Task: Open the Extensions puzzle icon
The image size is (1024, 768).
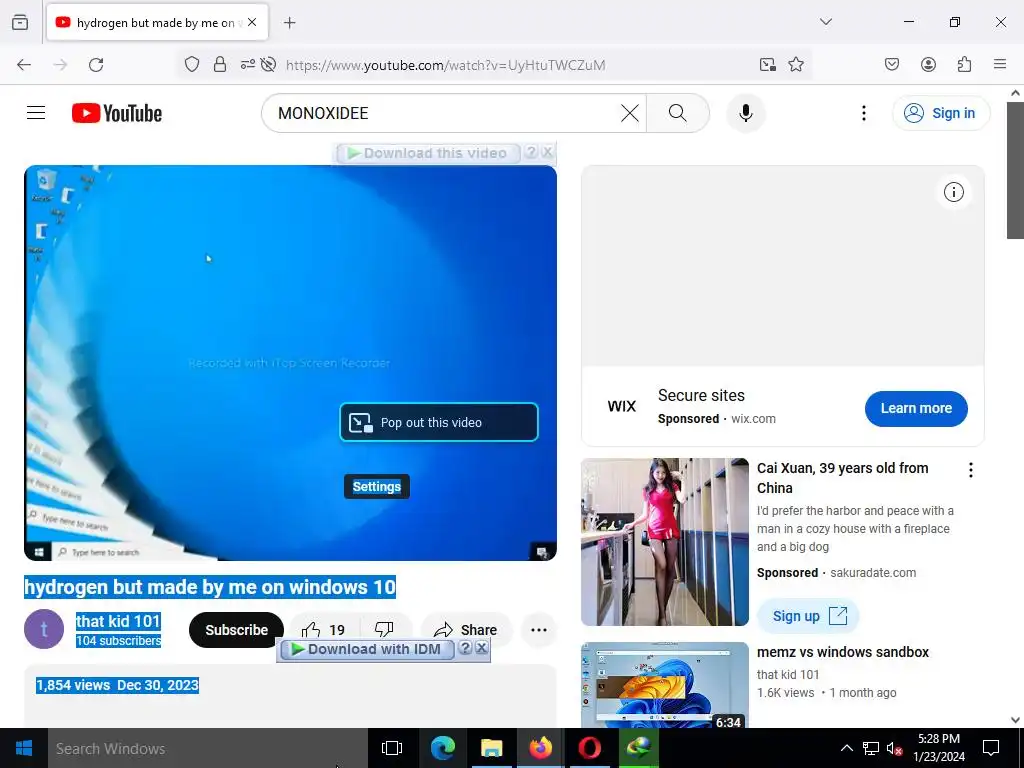Action: coord(965,65)
